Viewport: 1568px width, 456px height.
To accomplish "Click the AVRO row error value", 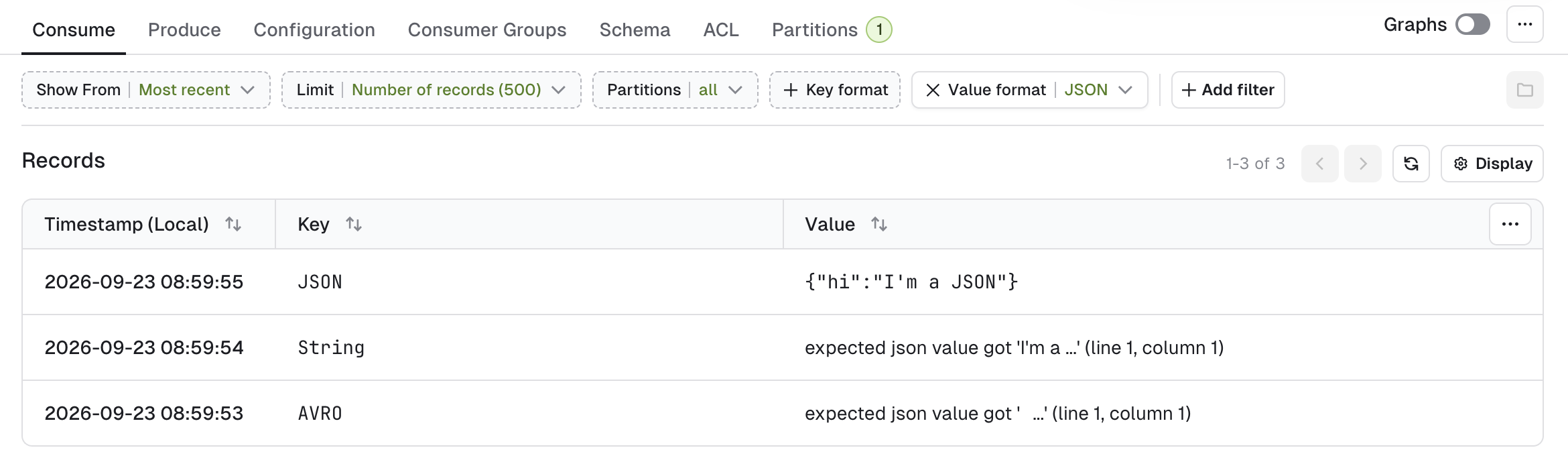I will tap(998, 413).
